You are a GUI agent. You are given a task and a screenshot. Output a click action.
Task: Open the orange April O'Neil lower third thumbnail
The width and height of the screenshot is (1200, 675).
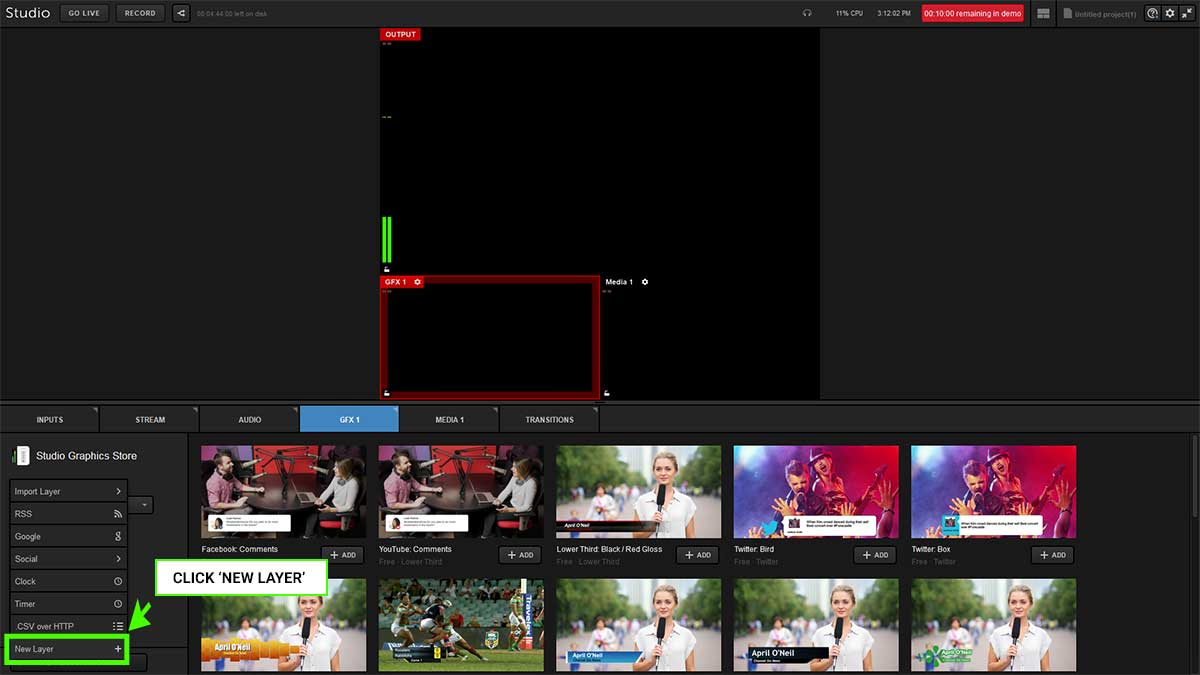pos(284,625)
